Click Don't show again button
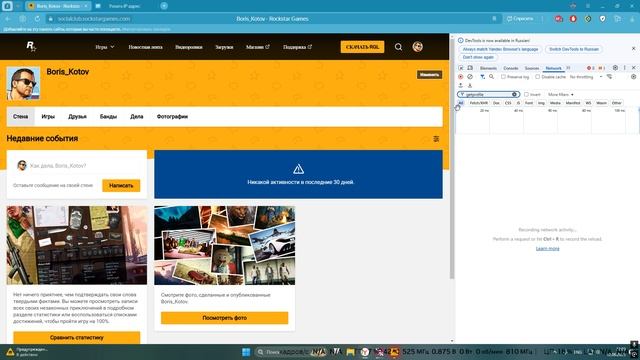This screenshot has width=640, height=360. click(x=478, y=58)
